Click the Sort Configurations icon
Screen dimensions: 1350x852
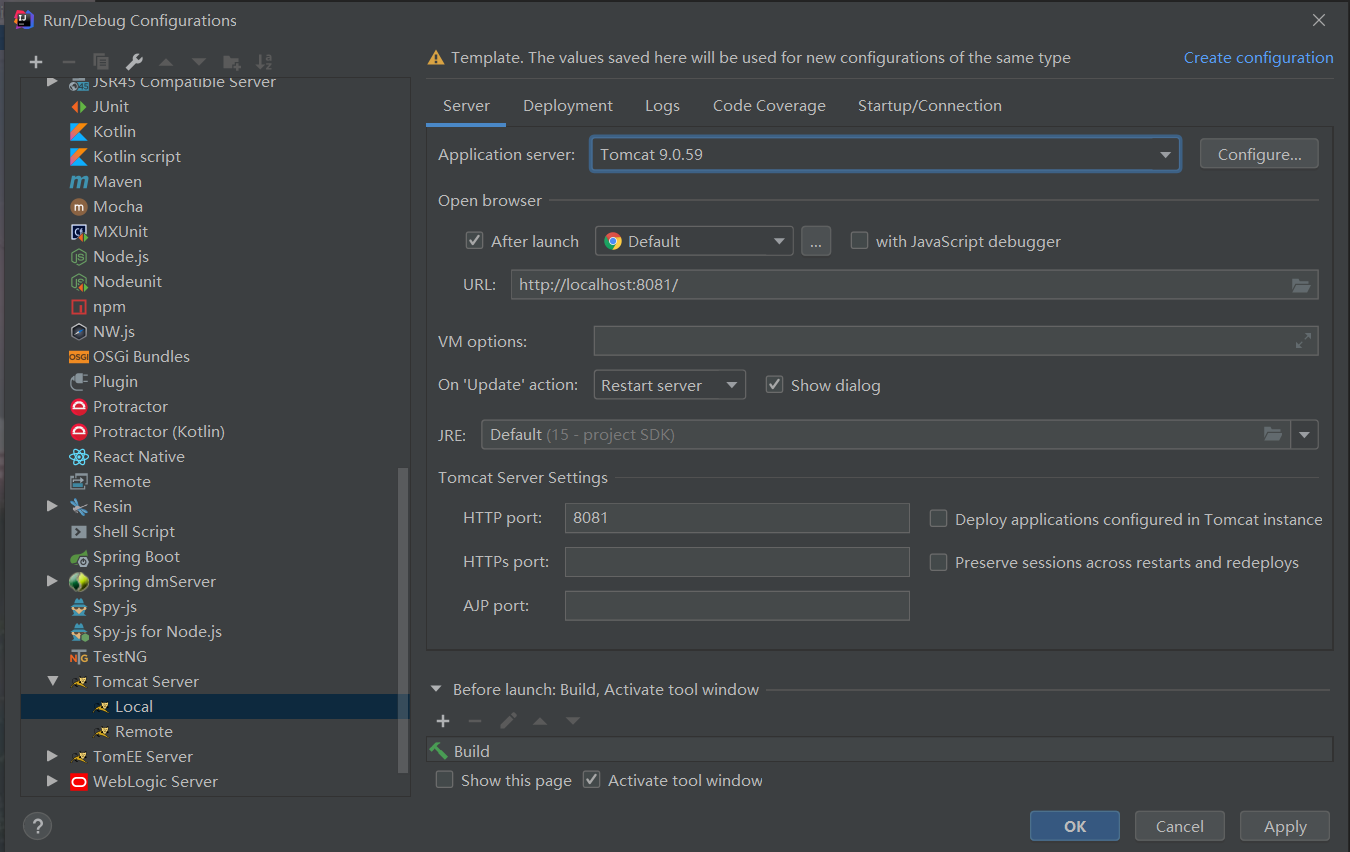tap(264, 62)
